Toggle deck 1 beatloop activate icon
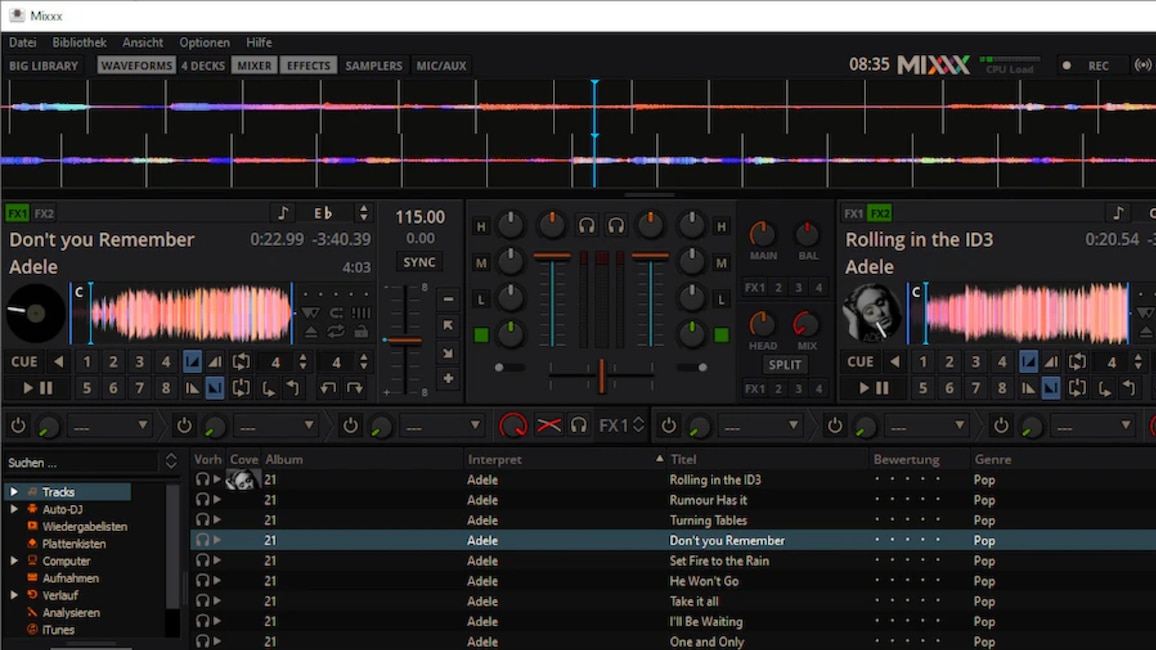This screenshot has height=650, width=1156. [x=241, y=362]
